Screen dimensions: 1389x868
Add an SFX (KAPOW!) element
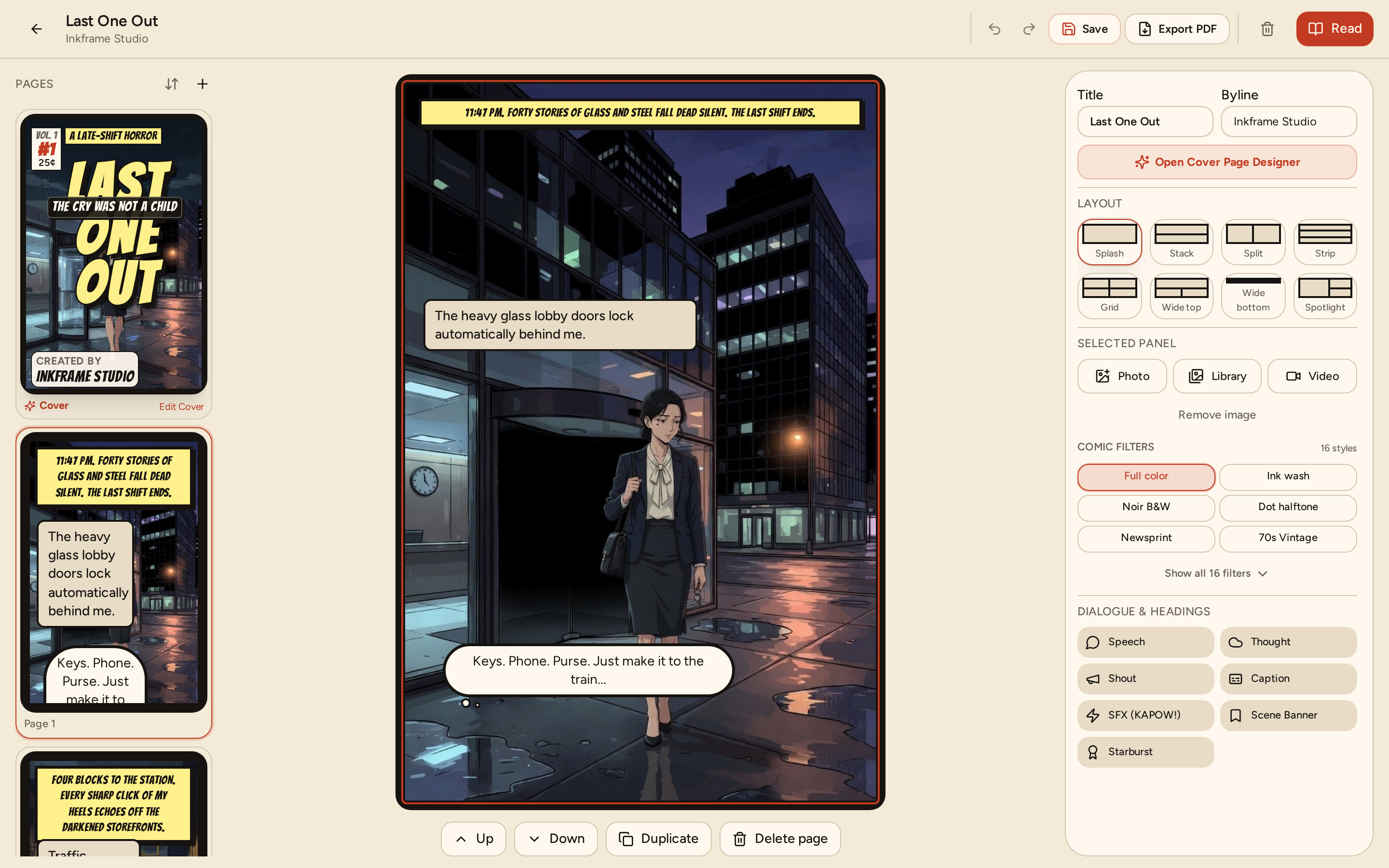click(x=1145, y=716)
